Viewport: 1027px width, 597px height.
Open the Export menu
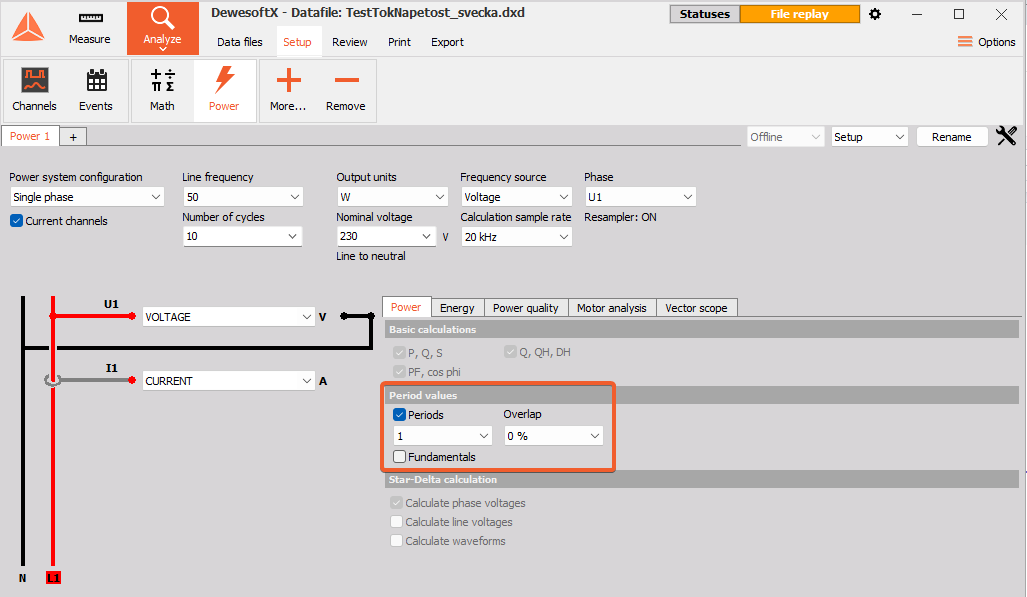447,42
